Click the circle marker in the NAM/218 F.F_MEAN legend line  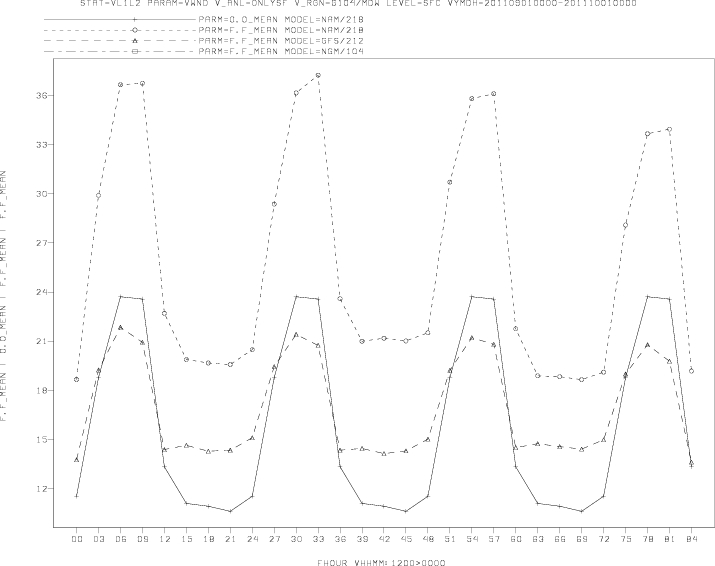coord(134,30)
